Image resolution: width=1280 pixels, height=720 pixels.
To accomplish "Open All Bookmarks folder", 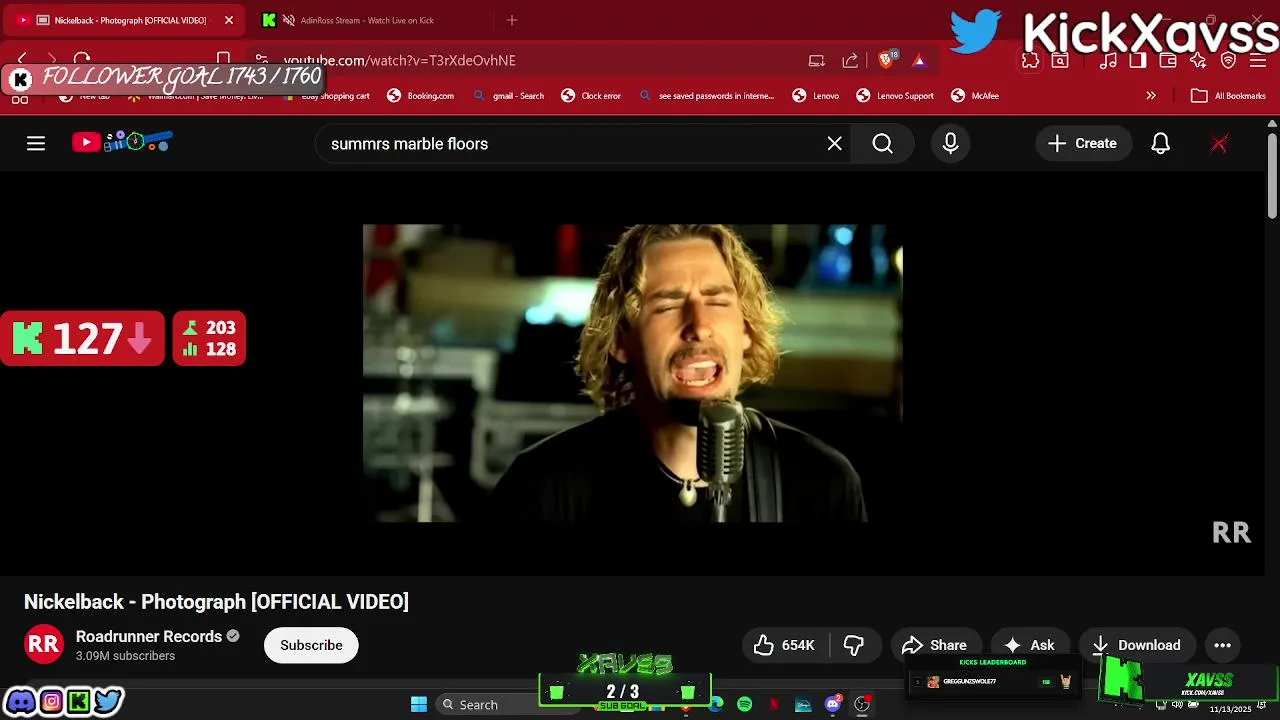I will [1229, 96].
